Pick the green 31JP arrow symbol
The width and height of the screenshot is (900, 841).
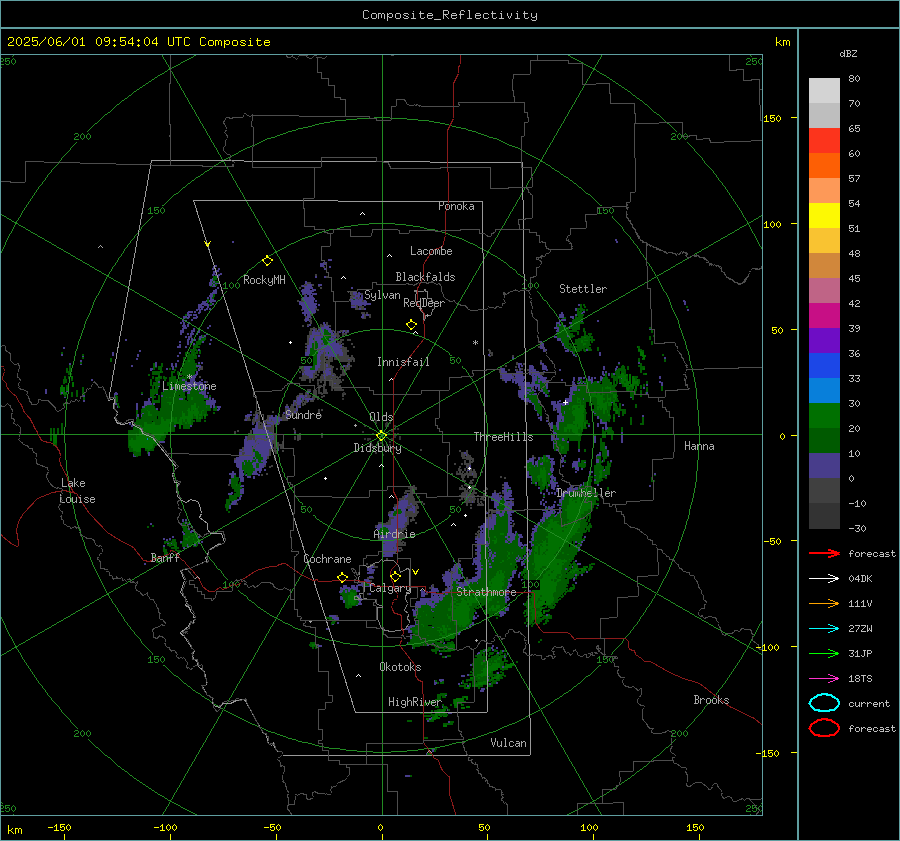coord(824,653)
